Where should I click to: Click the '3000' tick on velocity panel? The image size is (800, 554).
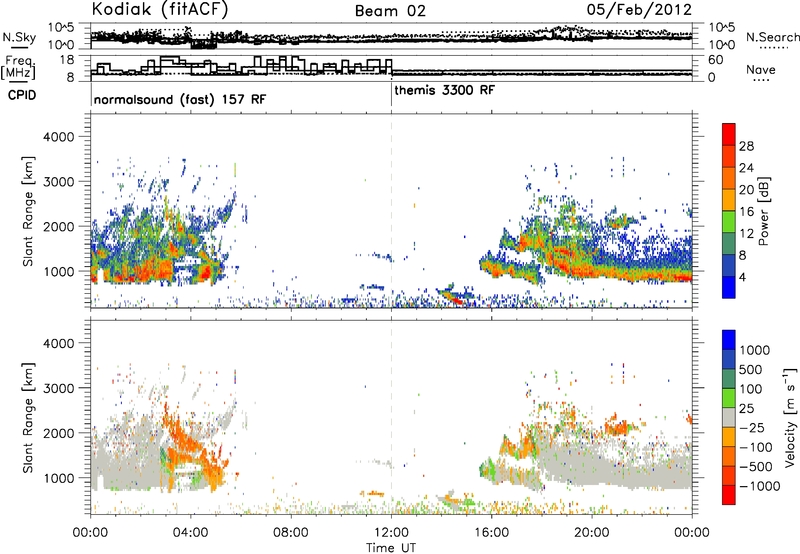point(58,388)
